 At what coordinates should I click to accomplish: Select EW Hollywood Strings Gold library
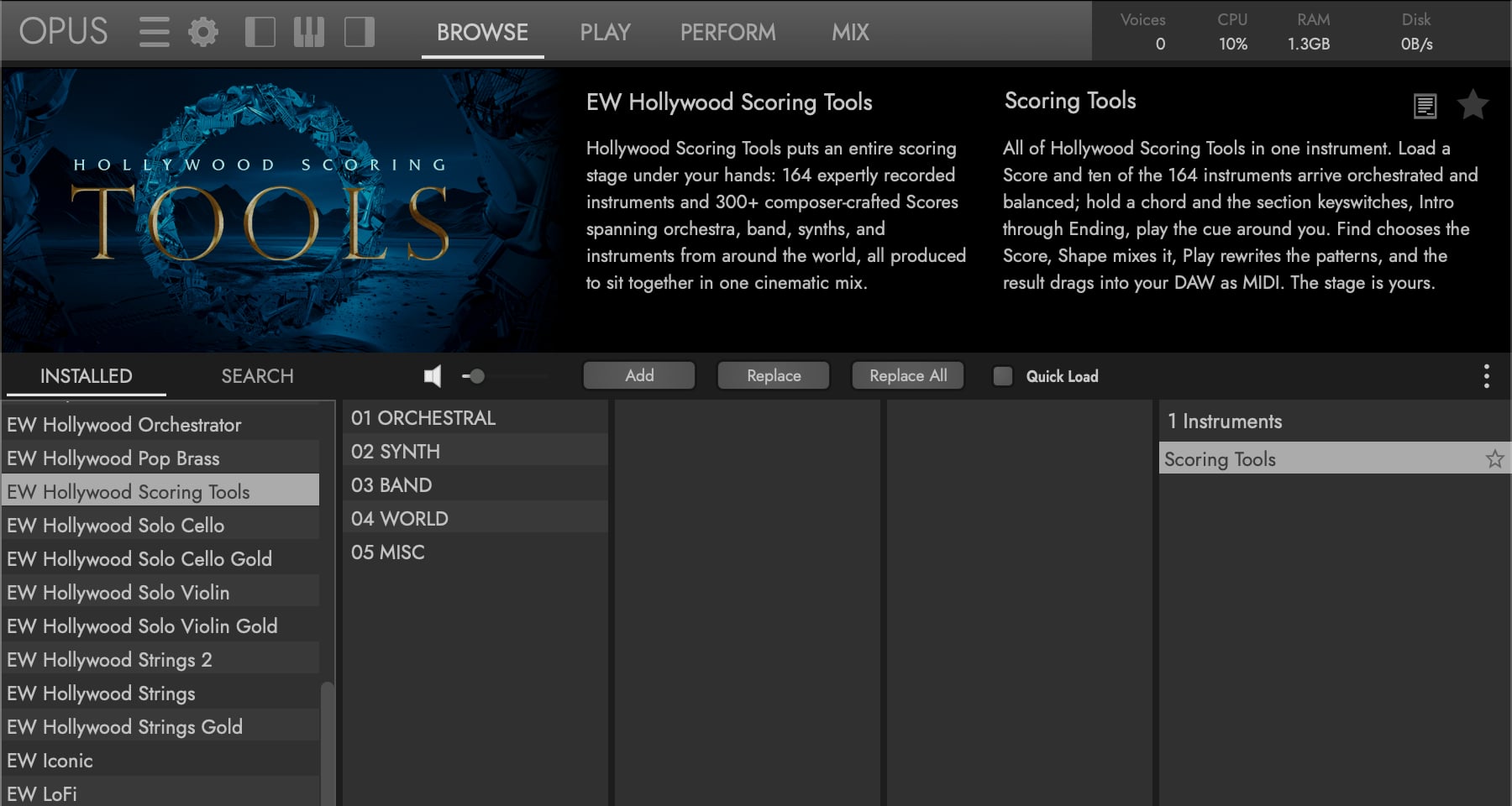[160, 726]
